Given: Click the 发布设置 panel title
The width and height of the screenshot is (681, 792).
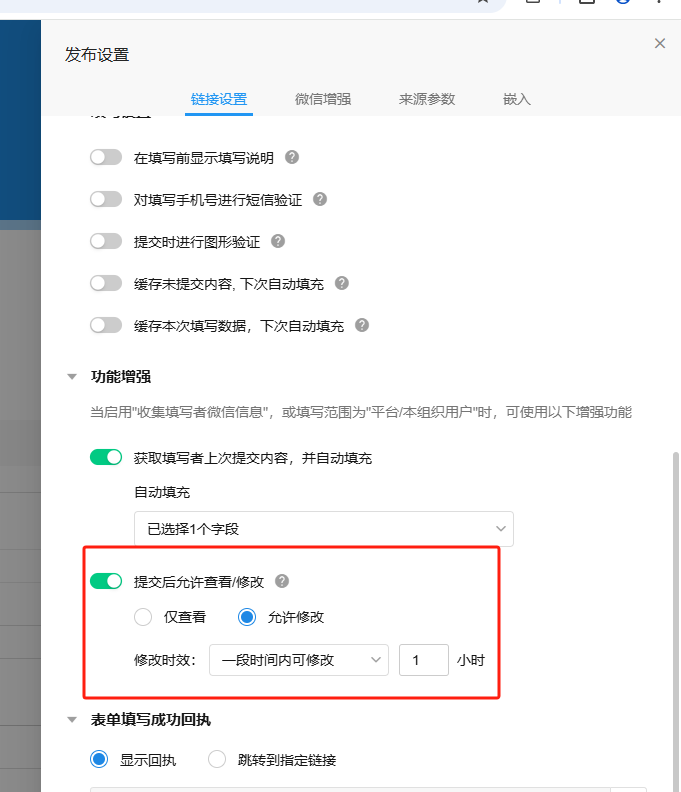Looking at the screenshot, I should click(x=97, y=55).
